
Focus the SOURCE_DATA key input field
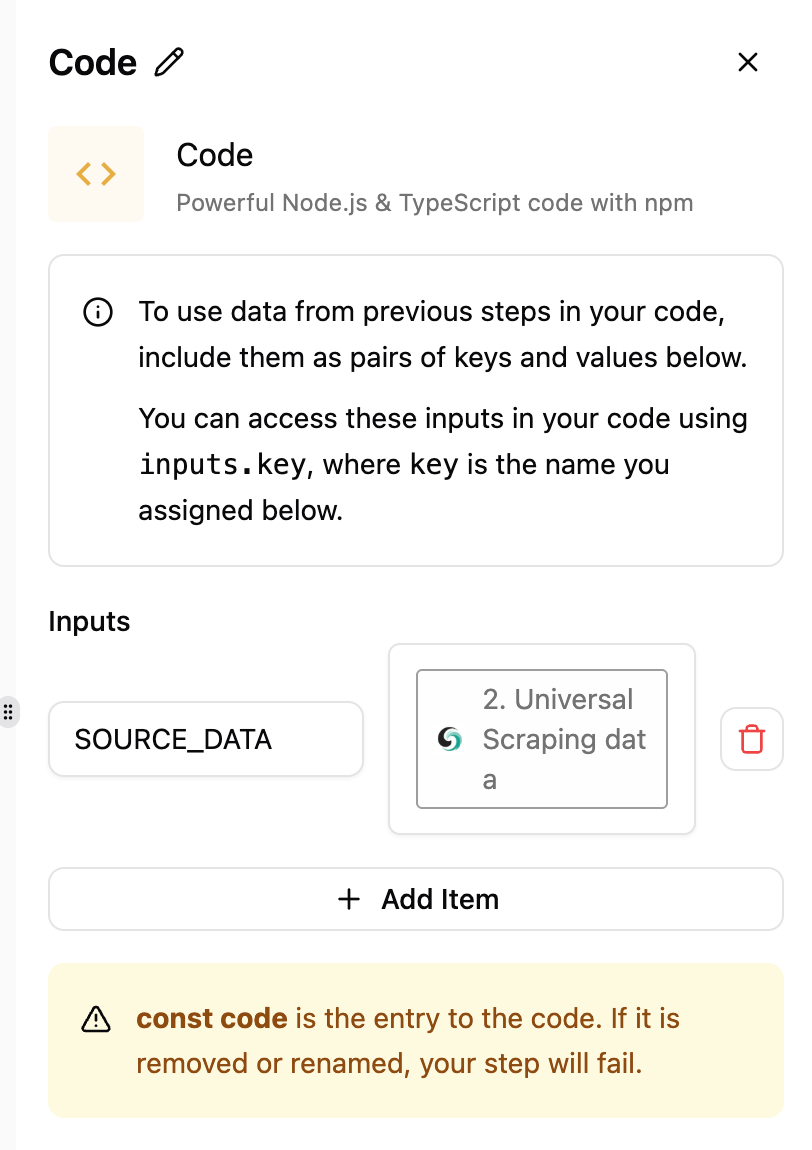click(205, 740)
